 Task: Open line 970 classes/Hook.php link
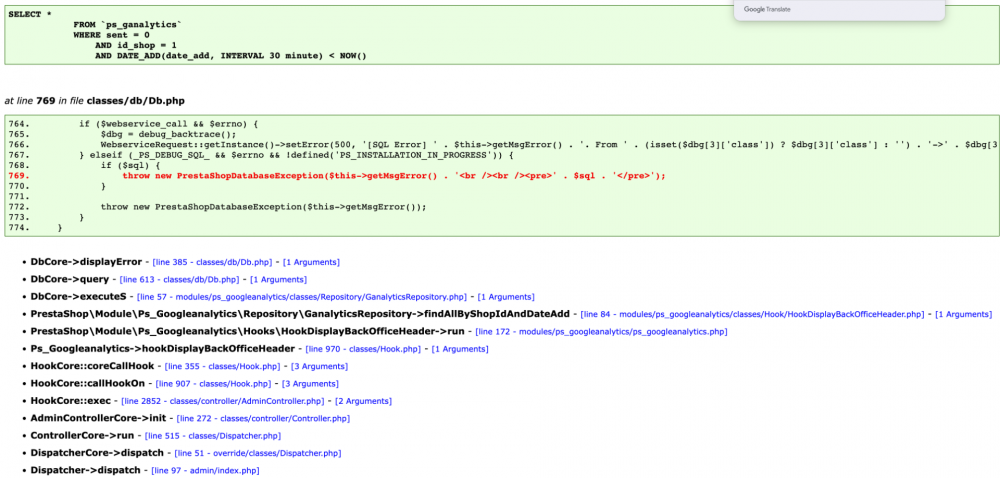[x=363, y=349]
